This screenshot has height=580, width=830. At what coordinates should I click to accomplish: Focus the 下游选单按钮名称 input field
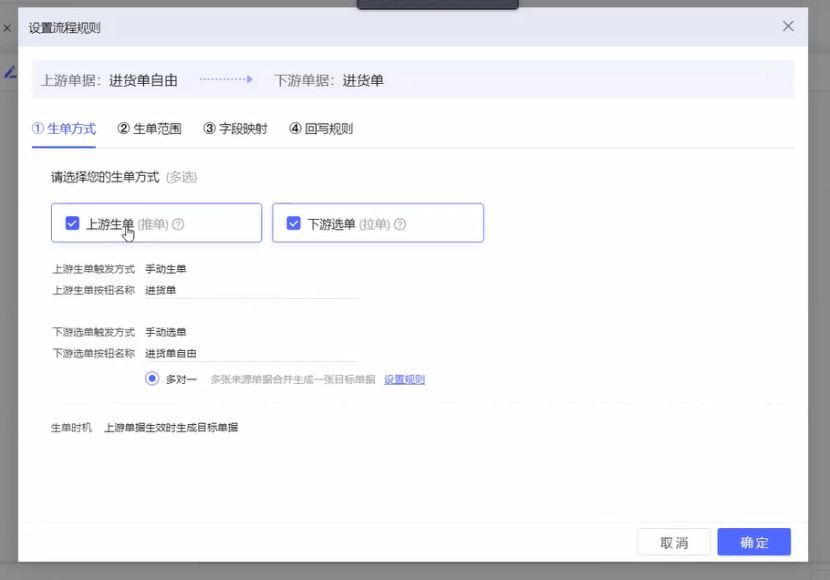(250, 353)
